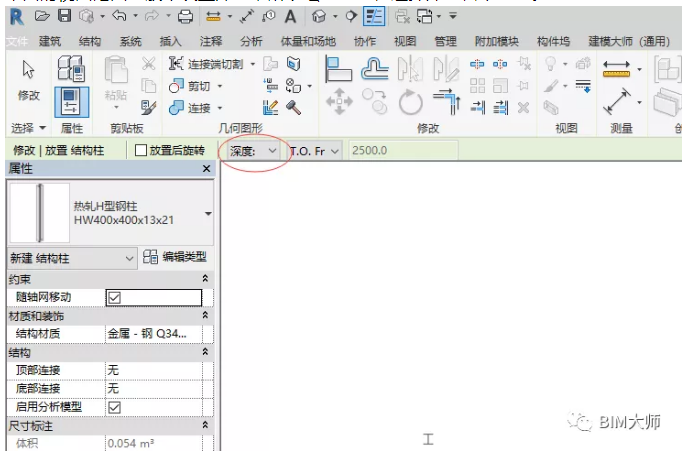Click the Open folder icon
This screenshot has height=455, width=688.
point(42,17)
